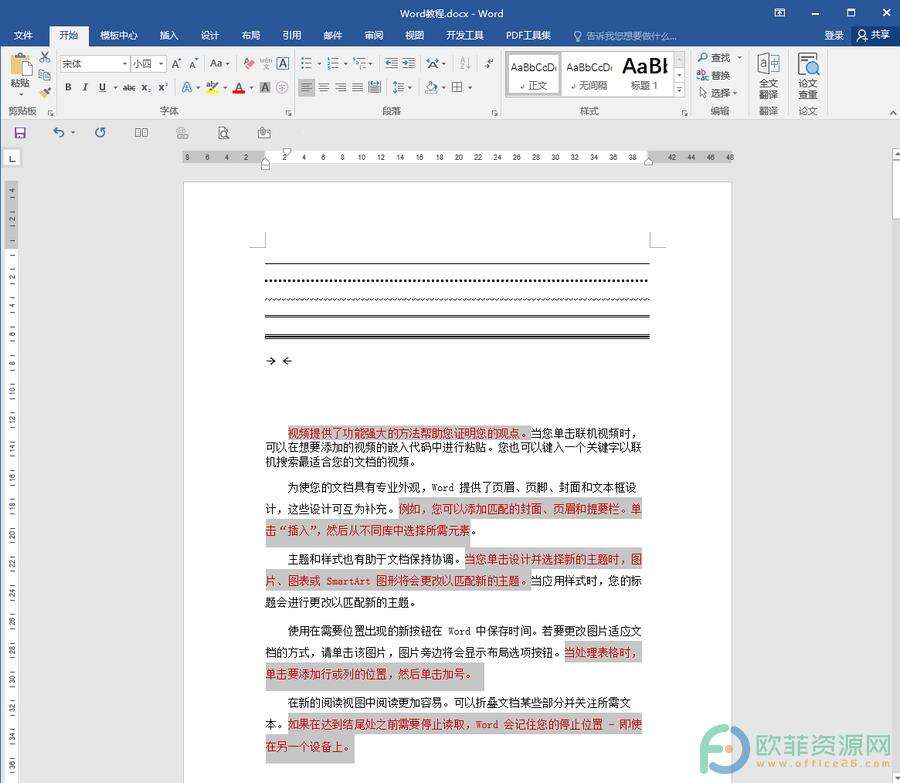Apply the 标题 1 (Heading 1) style
The image size is (900, 783).
click(645, 73)
